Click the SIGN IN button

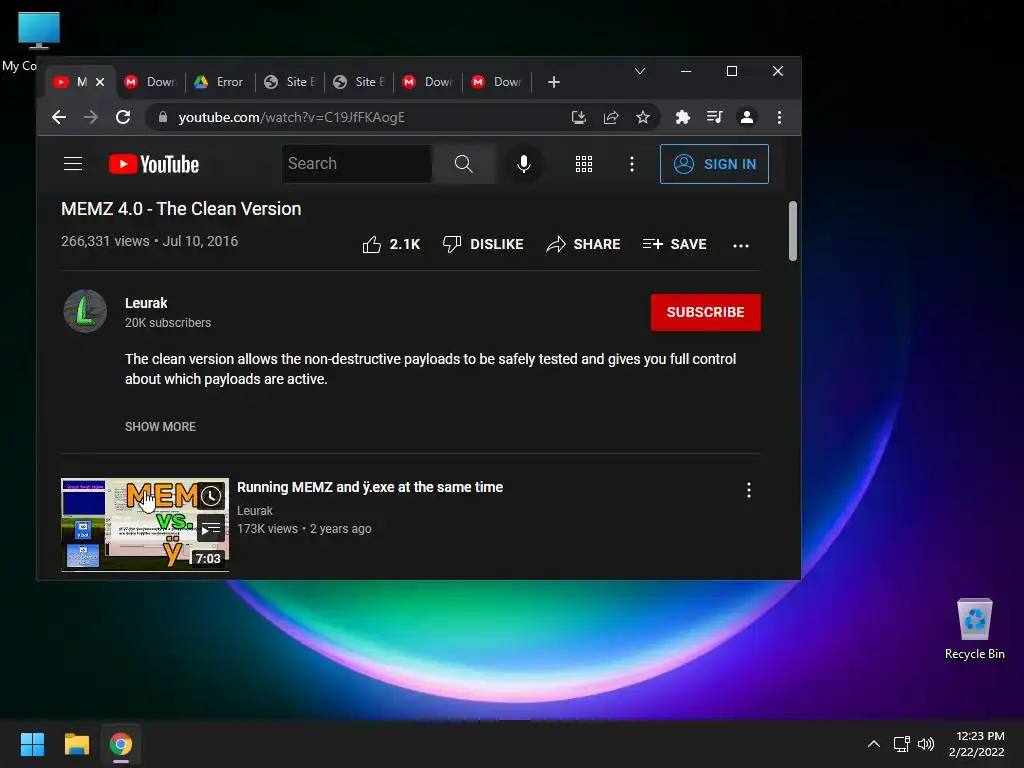click(x=714, y=164)
